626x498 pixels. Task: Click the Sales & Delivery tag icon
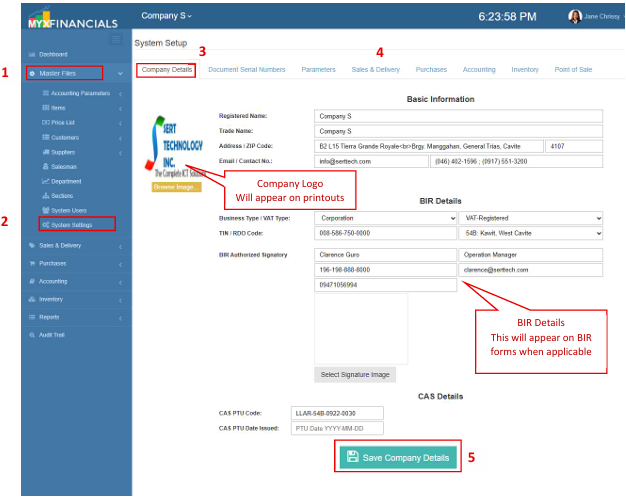32,246
